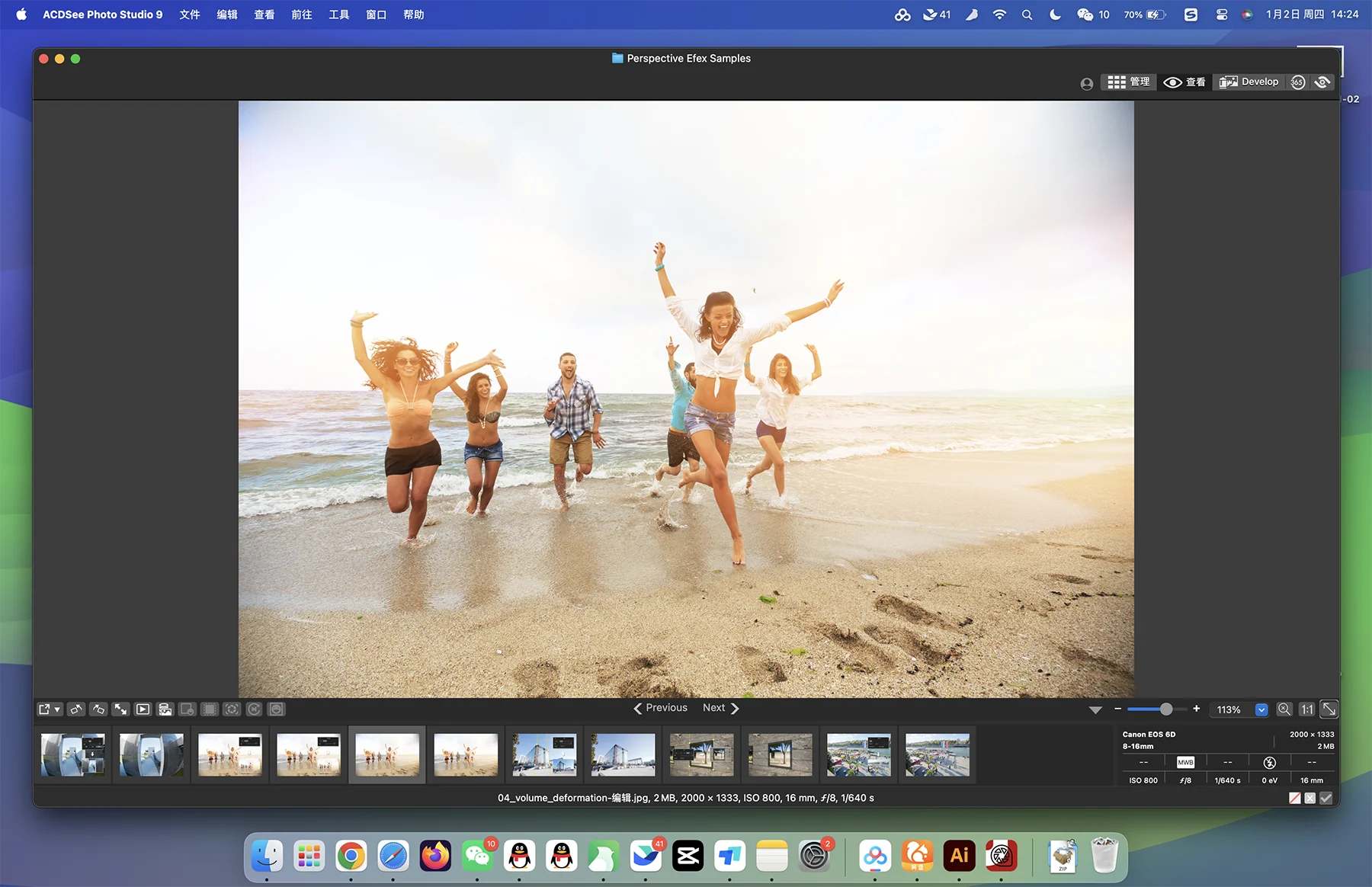Viewport: 1372px width, 887px height.
Task: Open the 查看 menu in menu bar
Action: tap(264, 14)
